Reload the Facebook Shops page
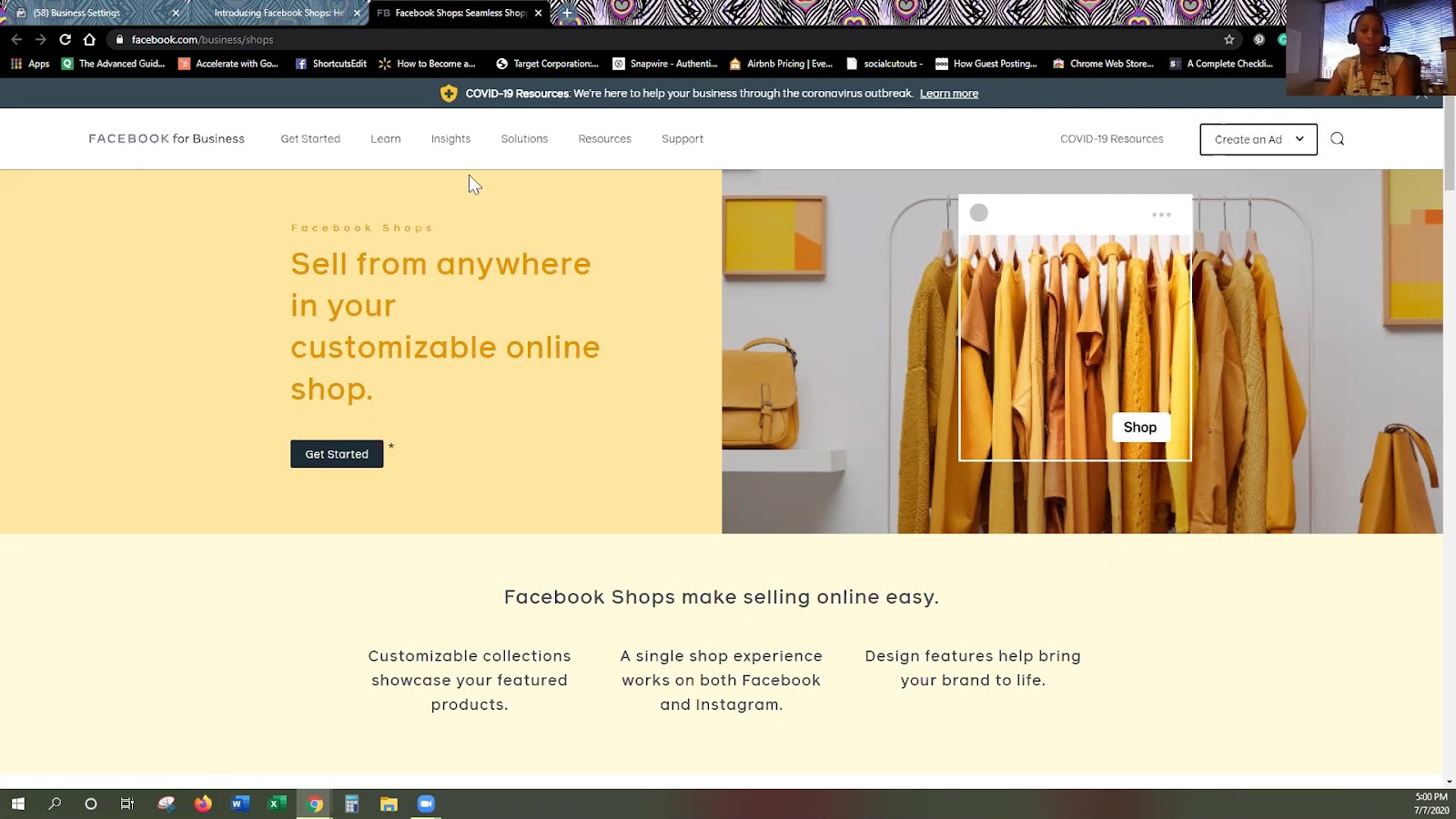Image resolution: width=1456 pixels, height=819 pixels. (x=65, y=39)
